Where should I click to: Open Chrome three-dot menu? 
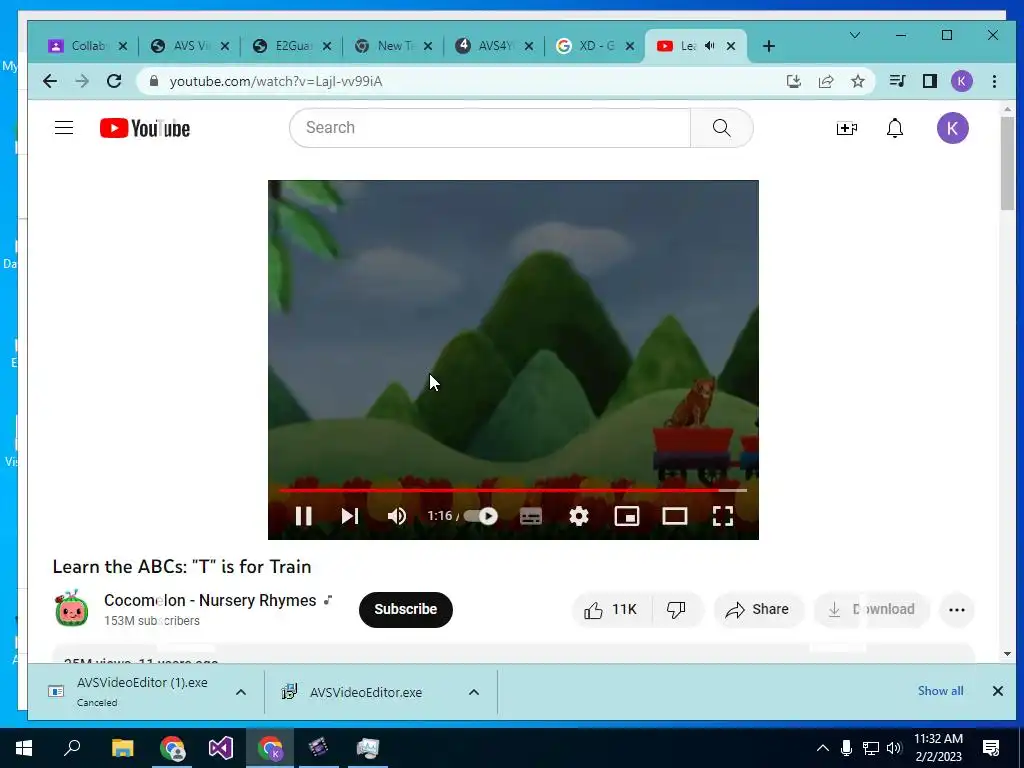tap(994, 81)
